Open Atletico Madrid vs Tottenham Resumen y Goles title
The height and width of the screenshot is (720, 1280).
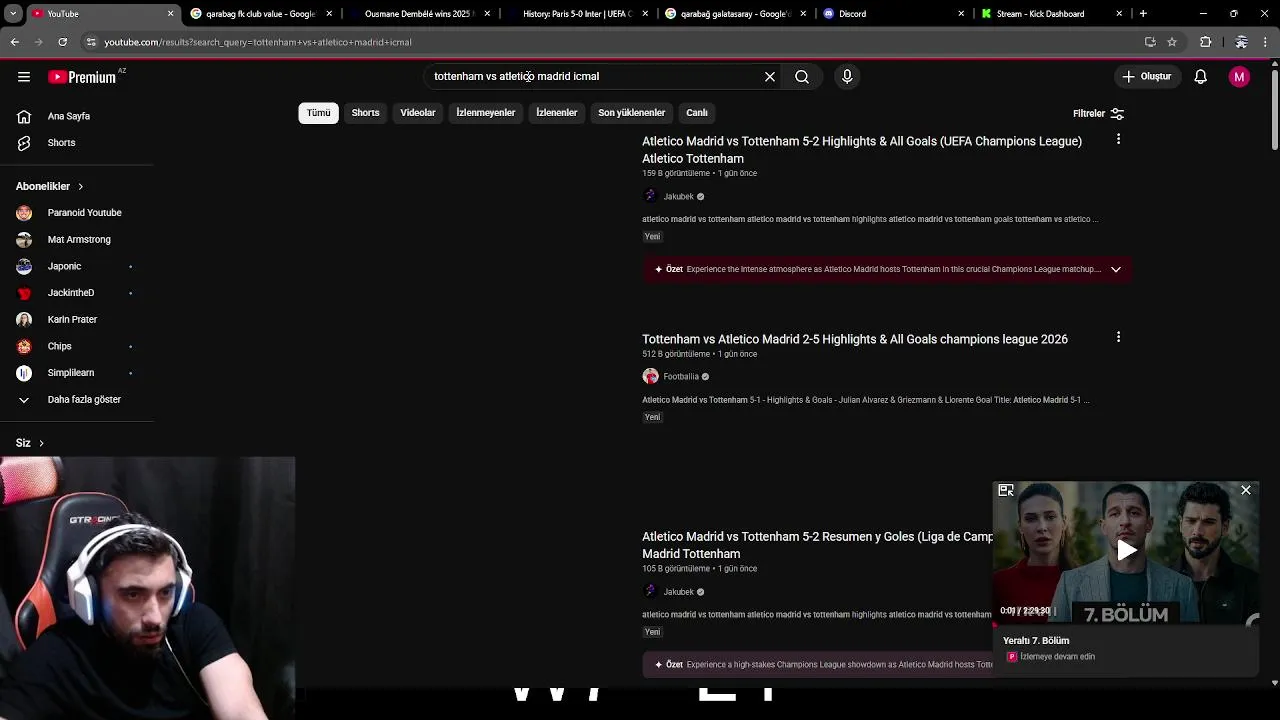(817, 545)
